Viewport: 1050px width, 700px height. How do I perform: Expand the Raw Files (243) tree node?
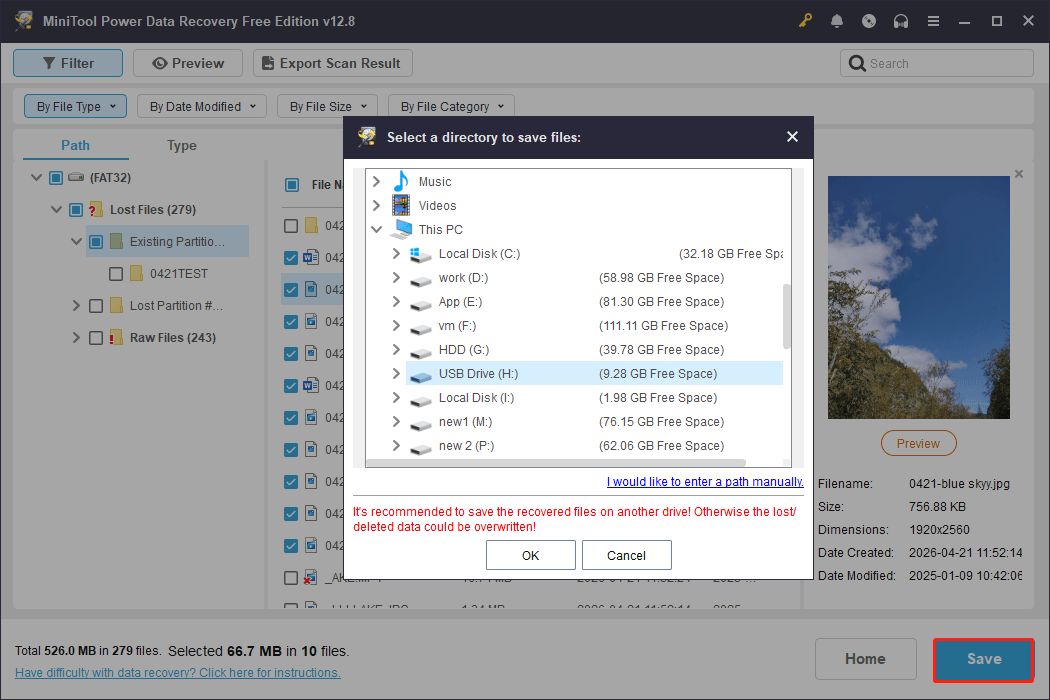coord(76,338)
